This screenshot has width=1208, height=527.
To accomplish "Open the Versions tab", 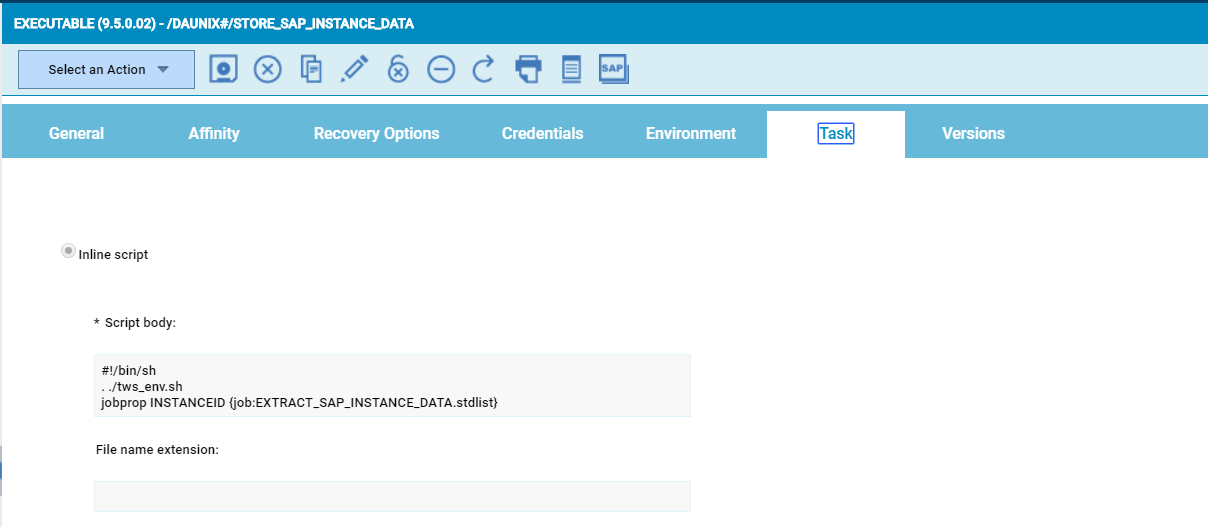I will [973, 134].
